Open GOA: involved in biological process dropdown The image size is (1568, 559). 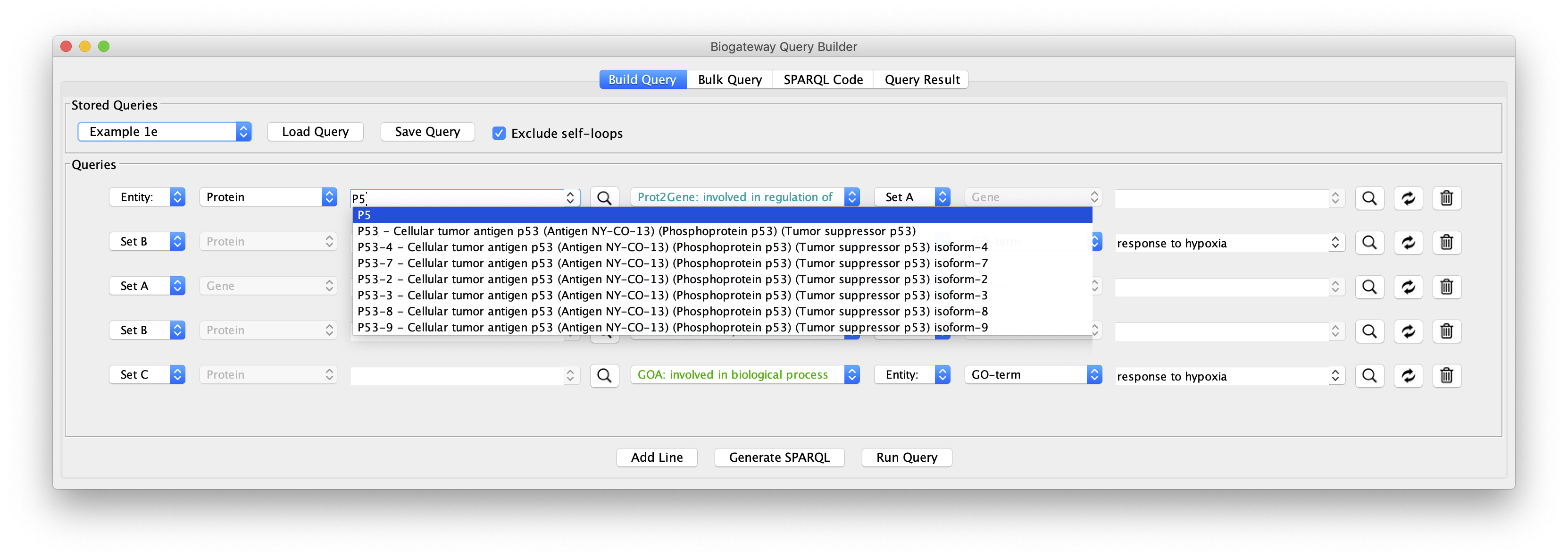point(744,374)
